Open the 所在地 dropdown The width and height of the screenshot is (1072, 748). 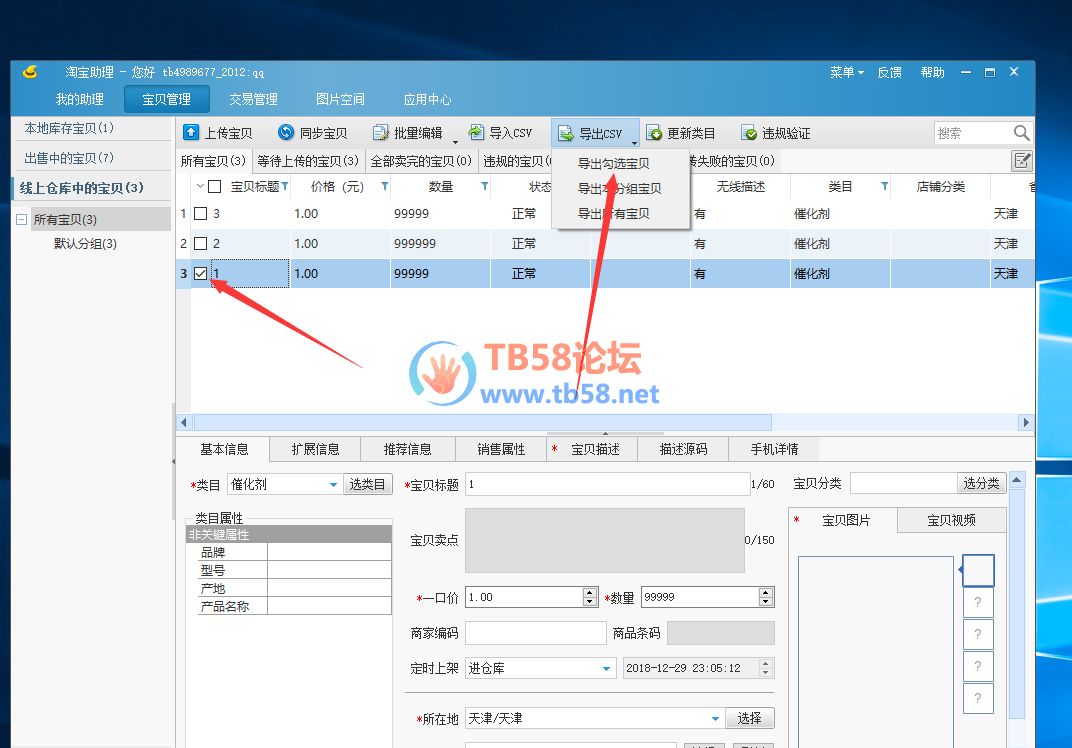click(715, 719)
